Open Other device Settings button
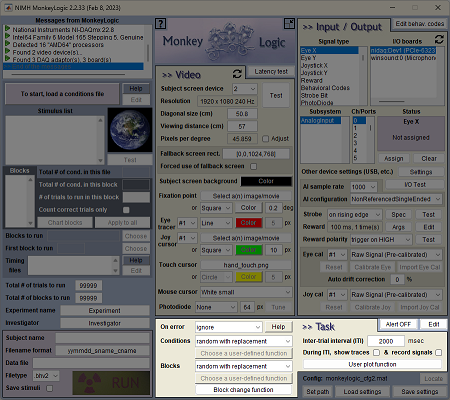Viewport: 450px width, 400px height. pos(421,172)
